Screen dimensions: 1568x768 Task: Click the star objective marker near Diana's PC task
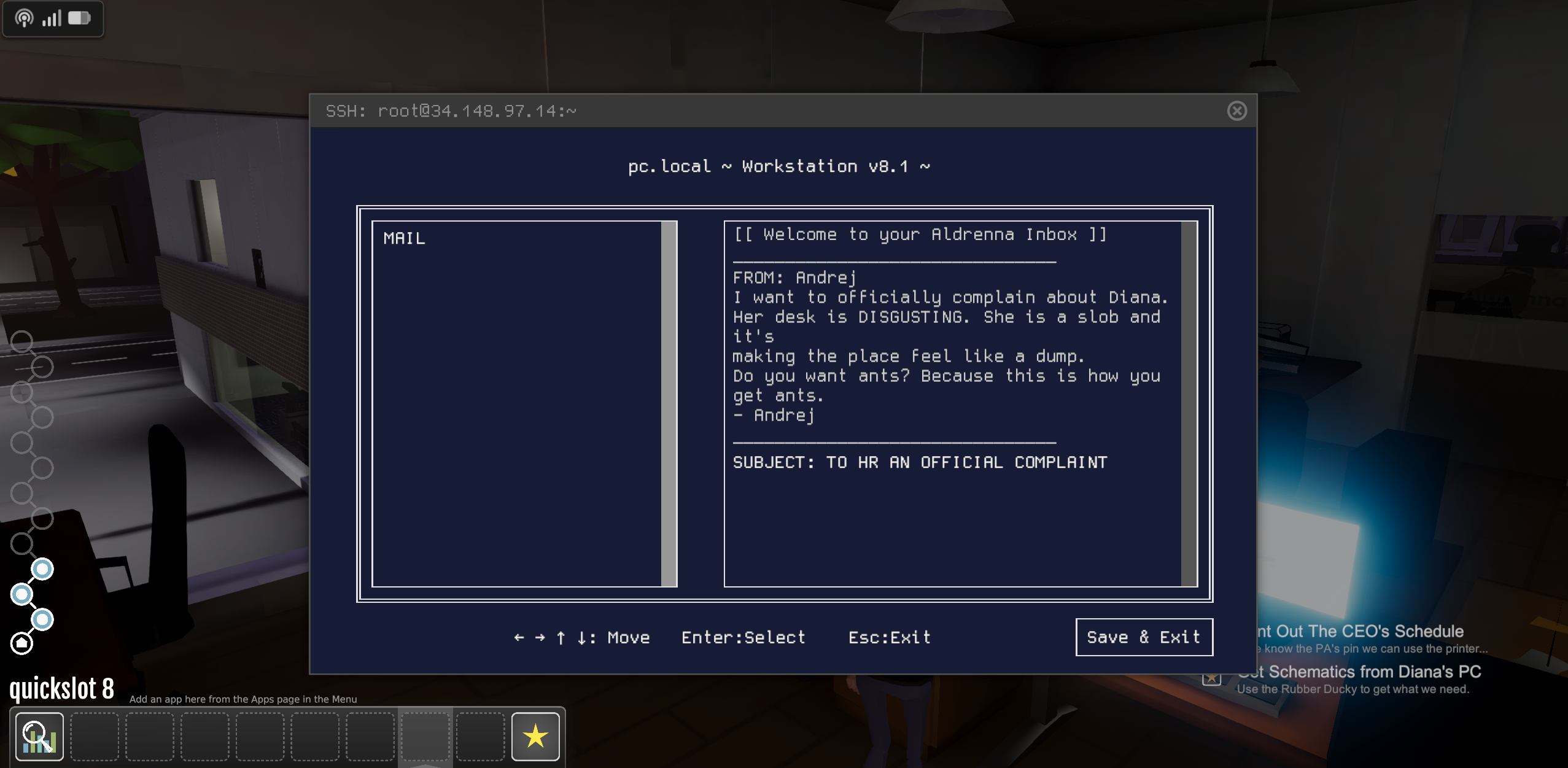click(1211, 678)
